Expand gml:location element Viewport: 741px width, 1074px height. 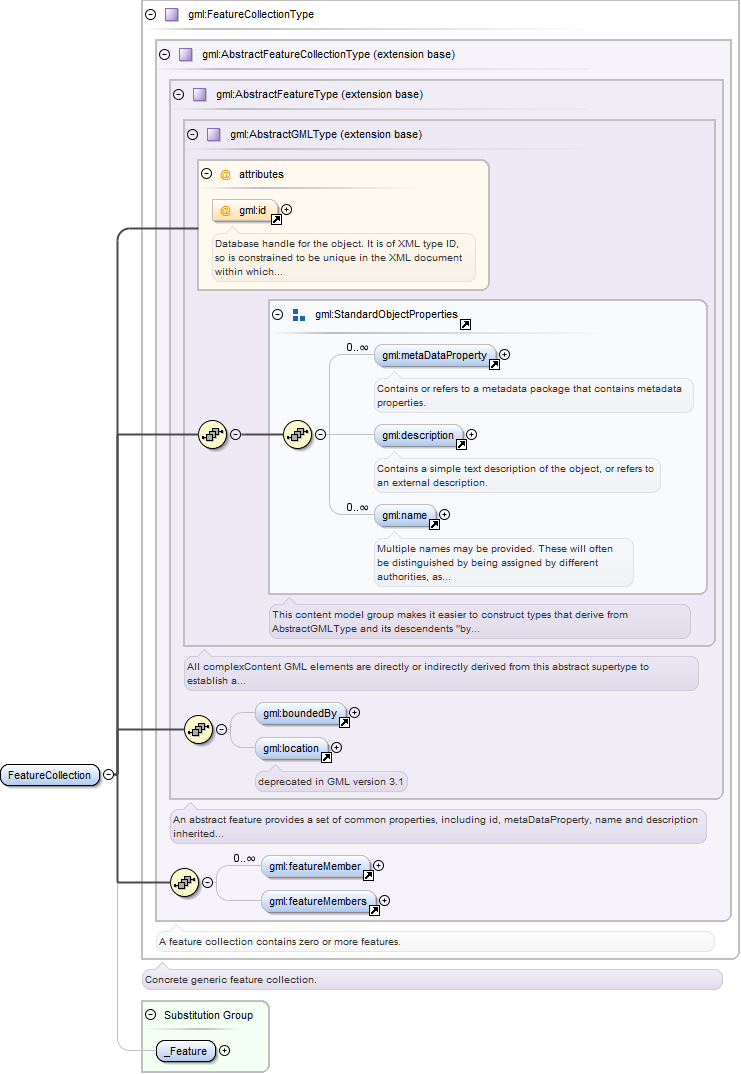[337, 748]
